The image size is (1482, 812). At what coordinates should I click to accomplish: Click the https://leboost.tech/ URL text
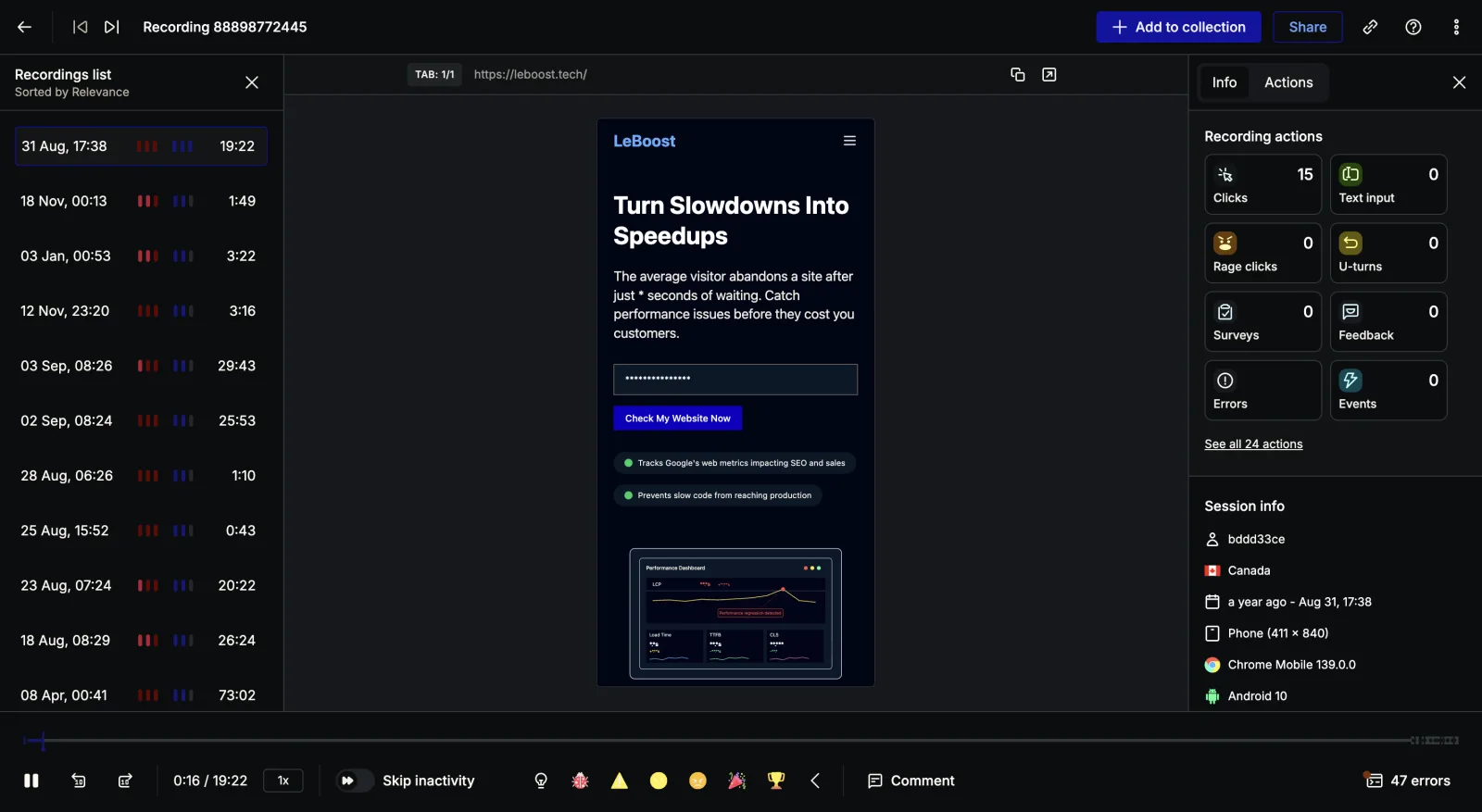[x=531, y=74]
